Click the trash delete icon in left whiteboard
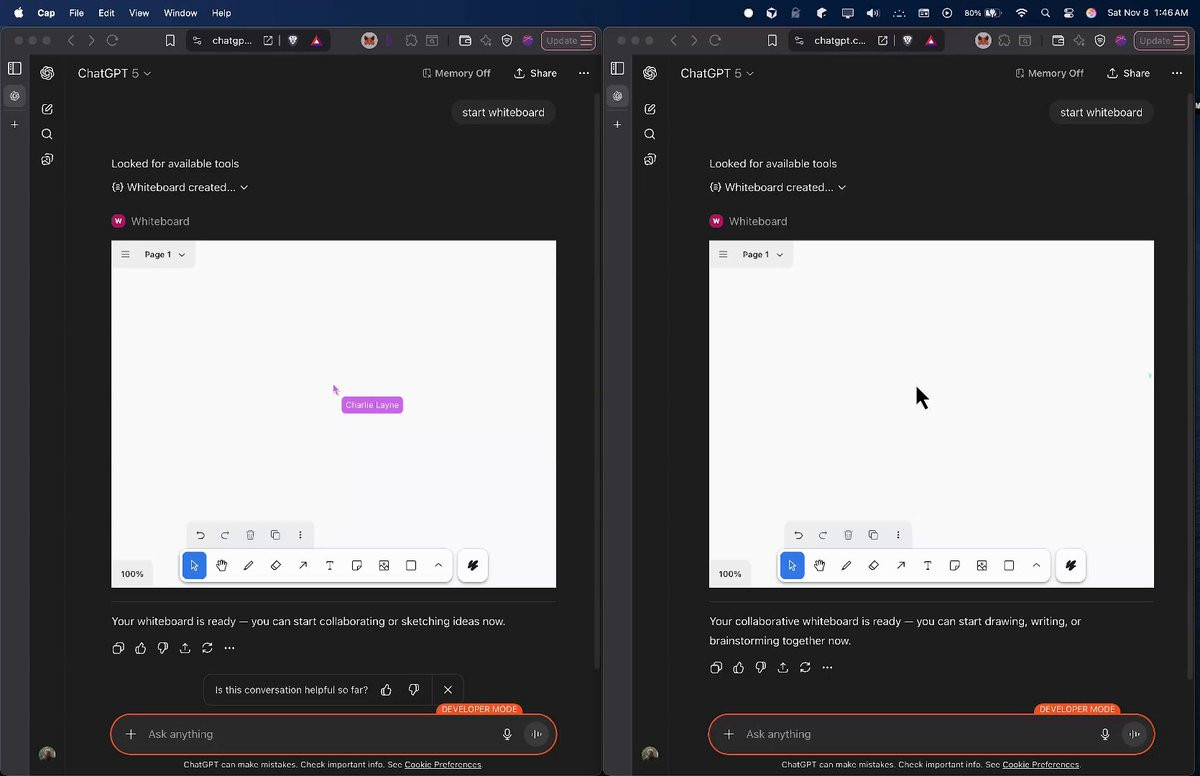This screenshot has height=776, width=1200. click(x=250, y=535)
